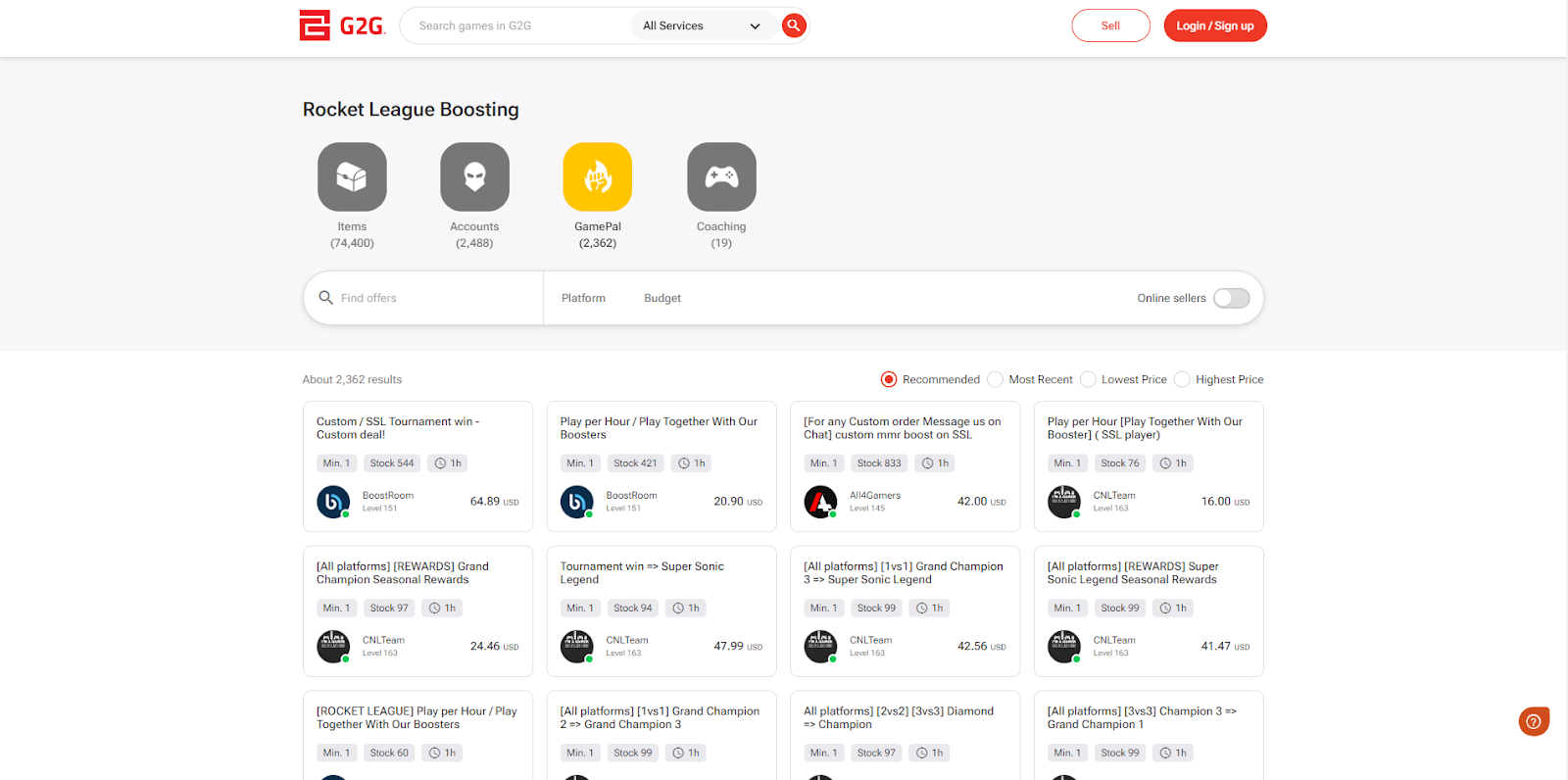Click the Rocket League Boosting heading
This screenshot has height=780, width=1568.
point(411,110)
